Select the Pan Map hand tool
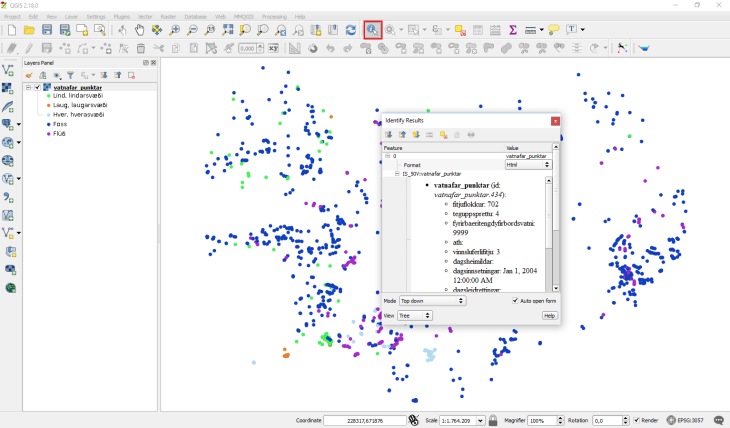 tap(140, 30)
